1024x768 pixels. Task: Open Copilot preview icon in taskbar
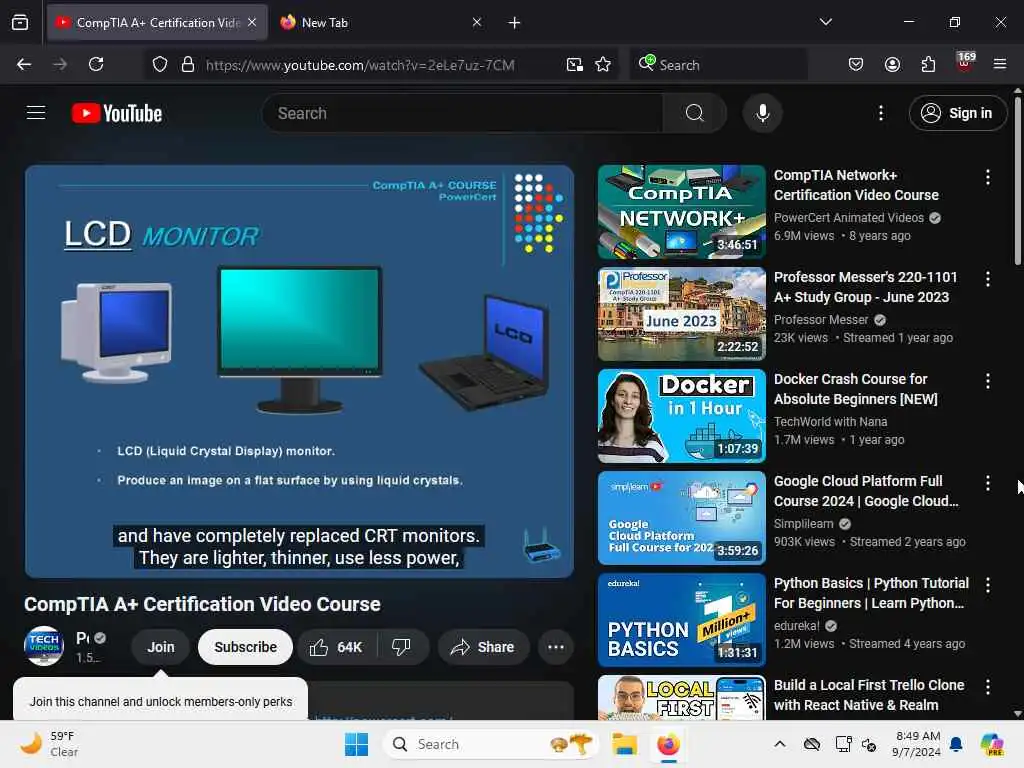pyautogui.click(x=992, y=744)
